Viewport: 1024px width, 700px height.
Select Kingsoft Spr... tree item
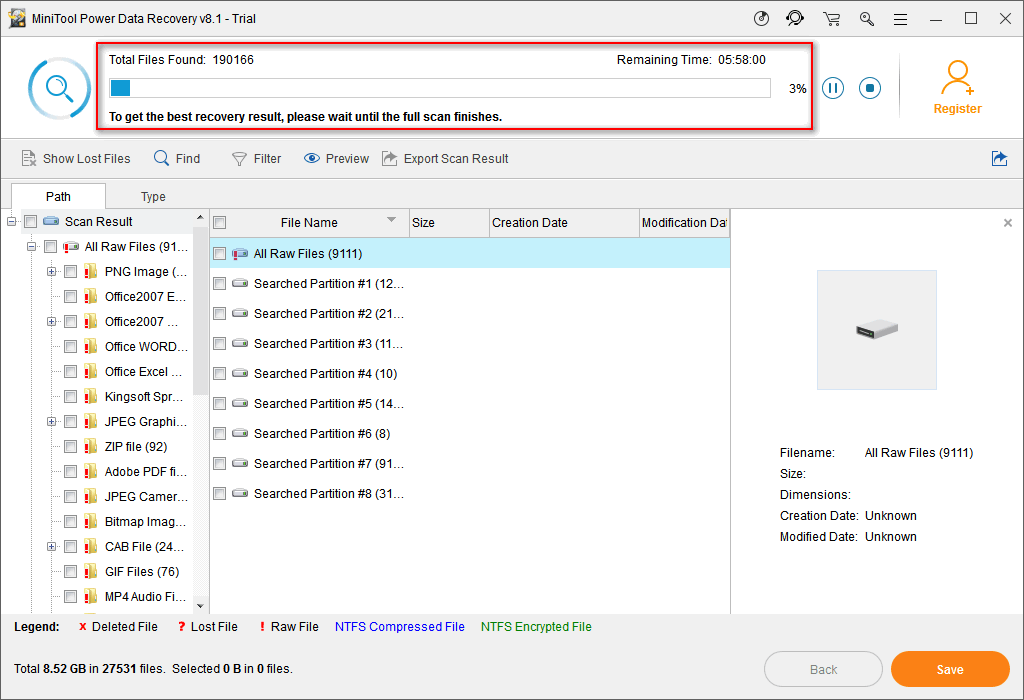(144, 396)
